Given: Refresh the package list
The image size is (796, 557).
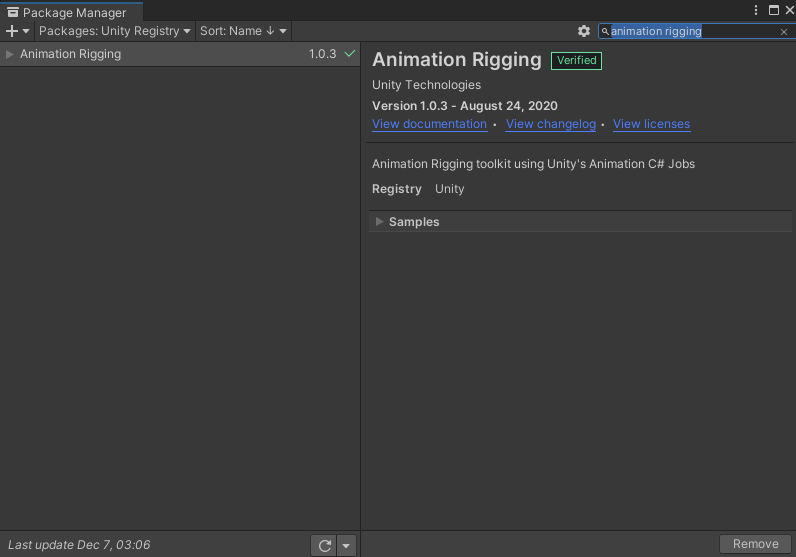Looking at the screenshot, I should pos(324,545).
